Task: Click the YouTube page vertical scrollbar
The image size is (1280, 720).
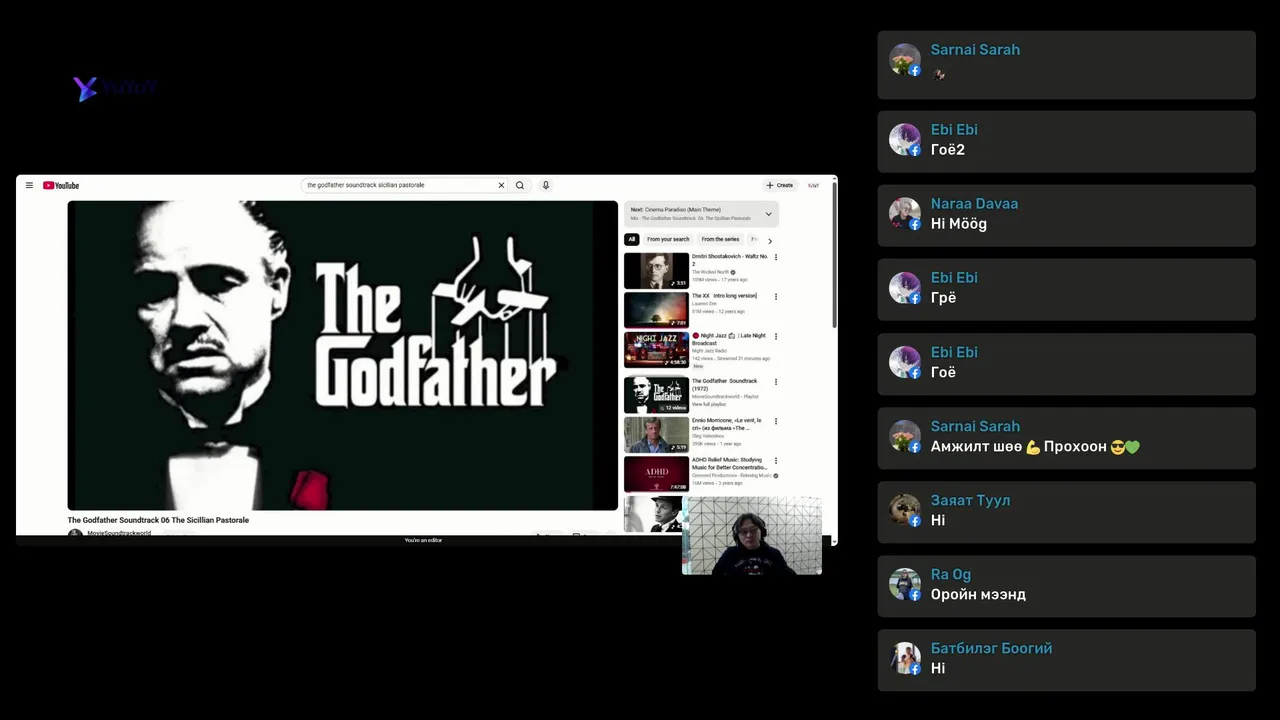Action: tap(834, 255)
